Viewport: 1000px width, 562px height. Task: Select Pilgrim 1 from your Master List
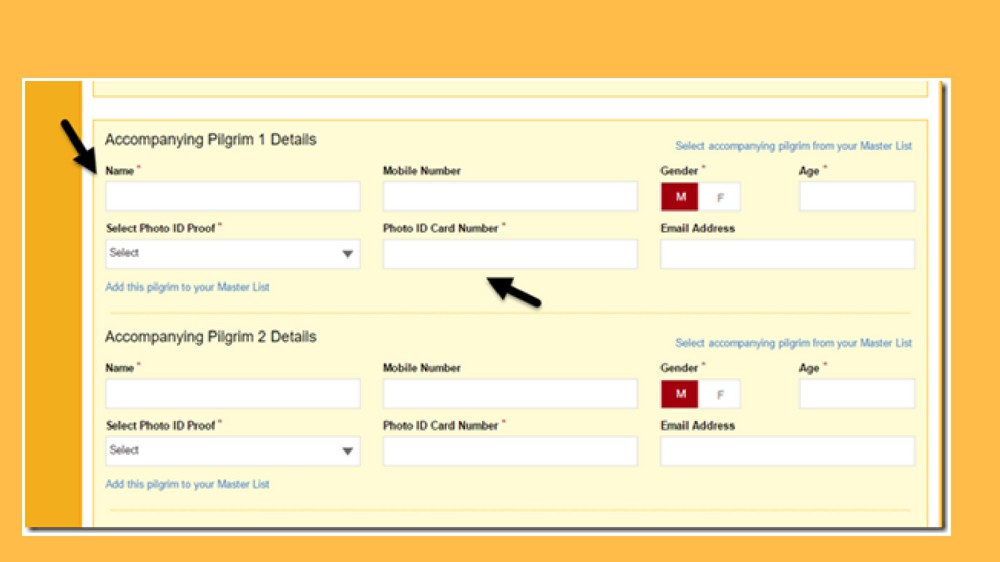click(793, 146)
